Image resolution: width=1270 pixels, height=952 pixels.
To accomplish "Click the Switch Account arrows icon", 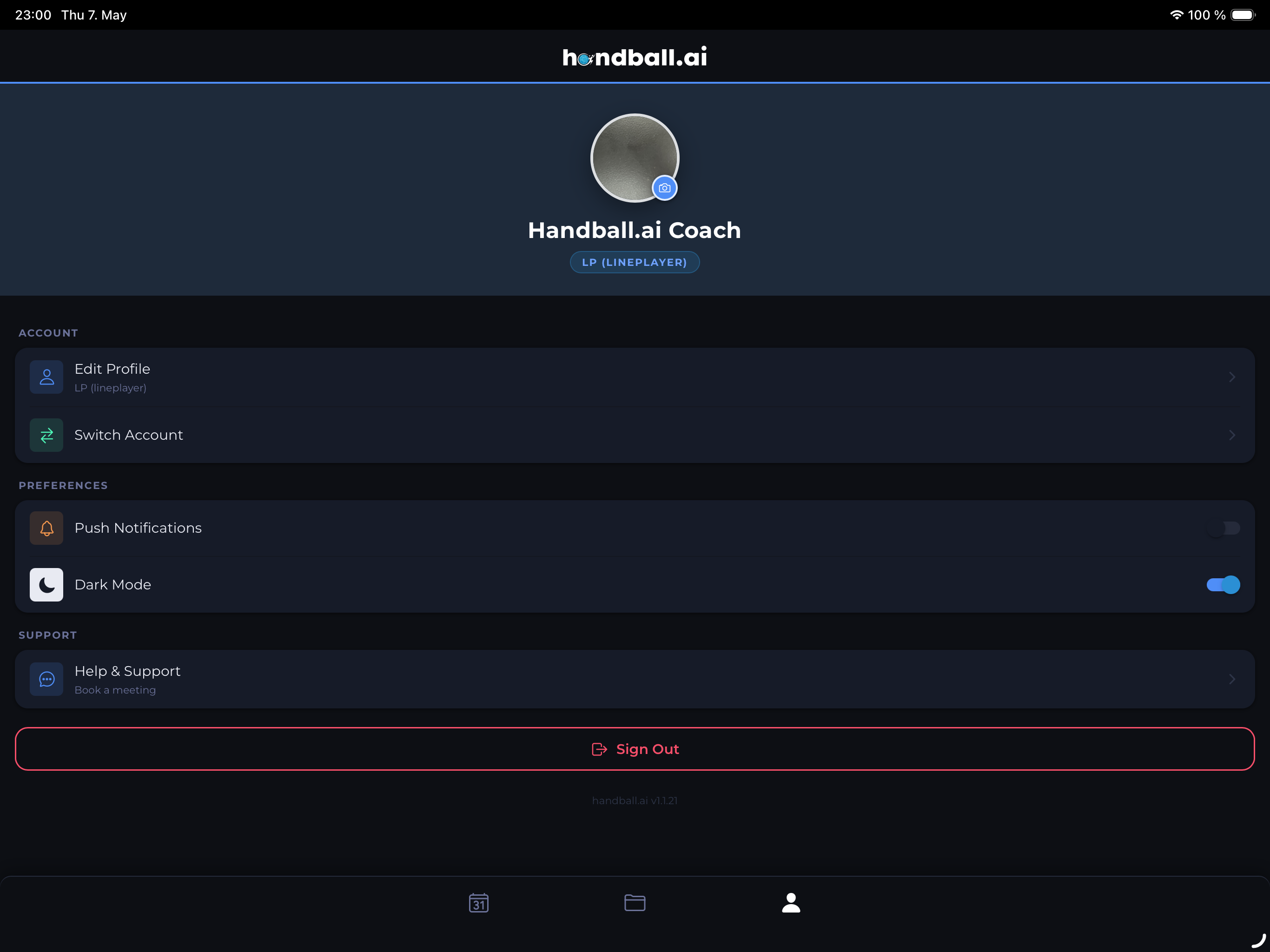I will pos(46,435).
